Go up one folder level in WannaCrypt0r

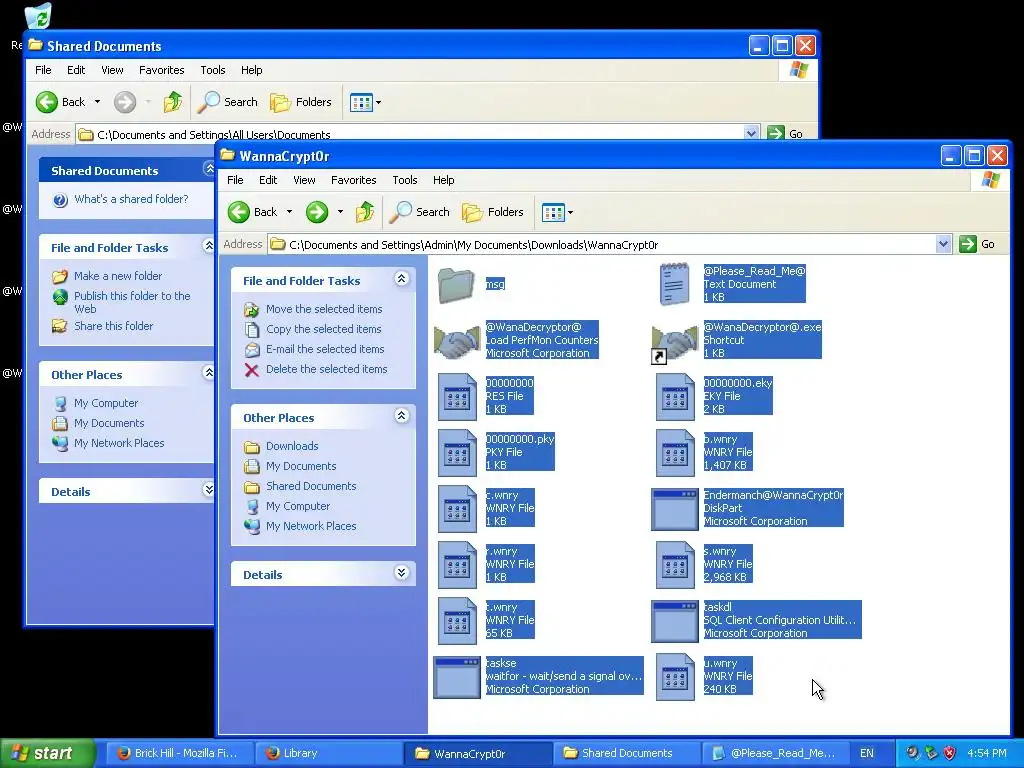click(364, 212)
